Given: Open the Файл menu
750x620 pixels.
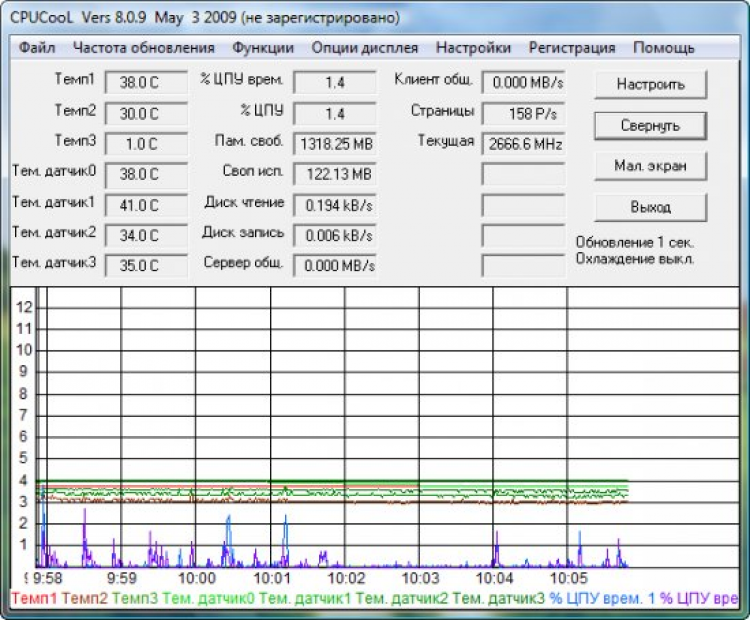Looking at the screenshot, I should [x=36, y=47].
